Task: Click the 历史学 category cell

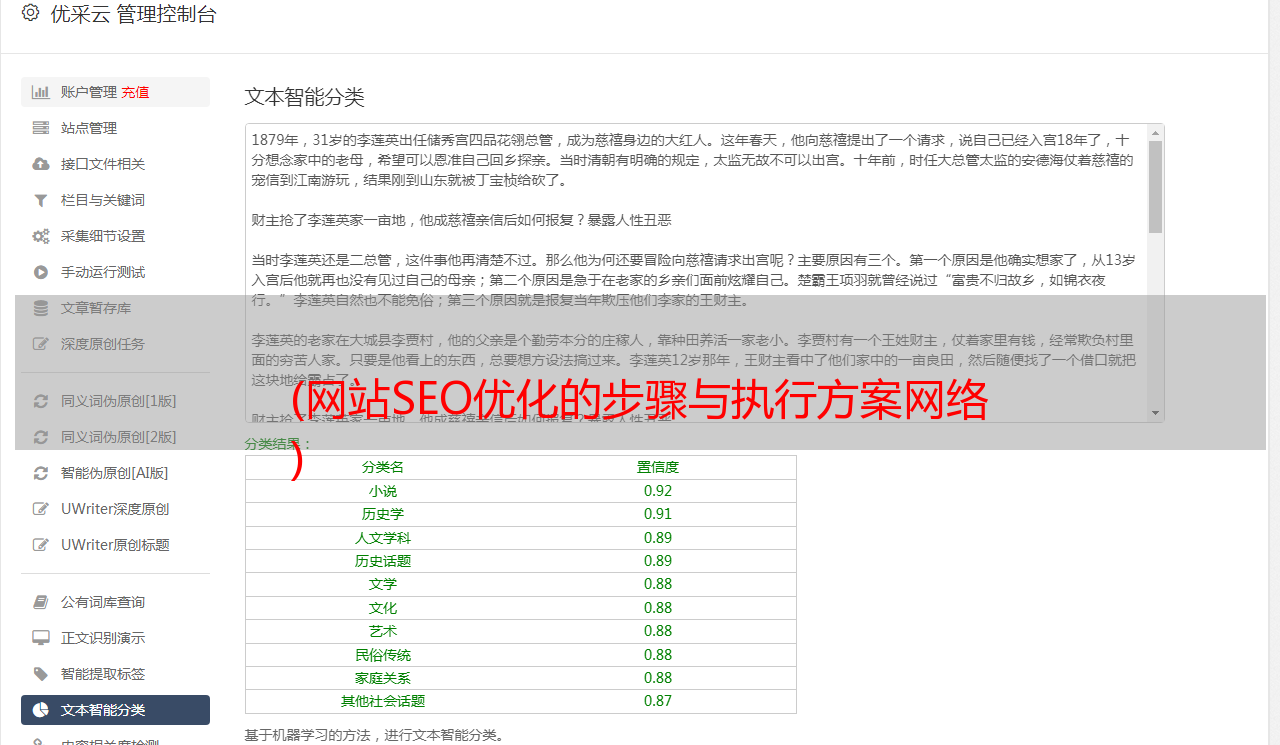Action: coord(383,514)
